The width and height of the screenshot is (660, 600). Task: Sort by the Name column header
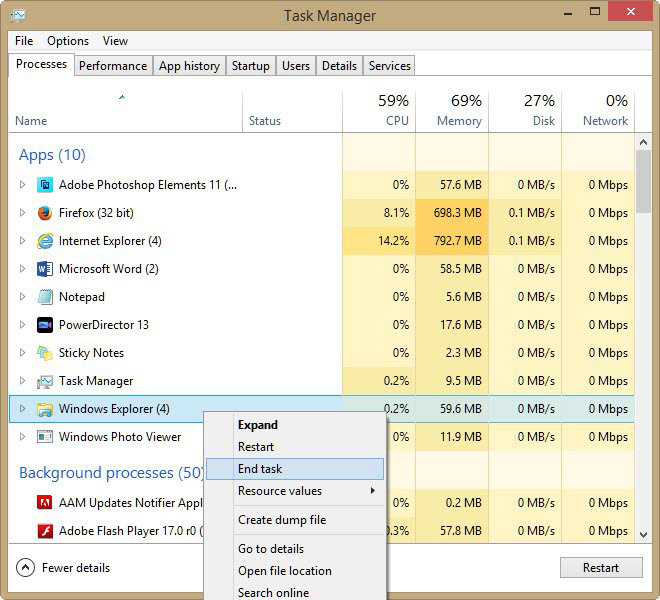tap(125, 111)
